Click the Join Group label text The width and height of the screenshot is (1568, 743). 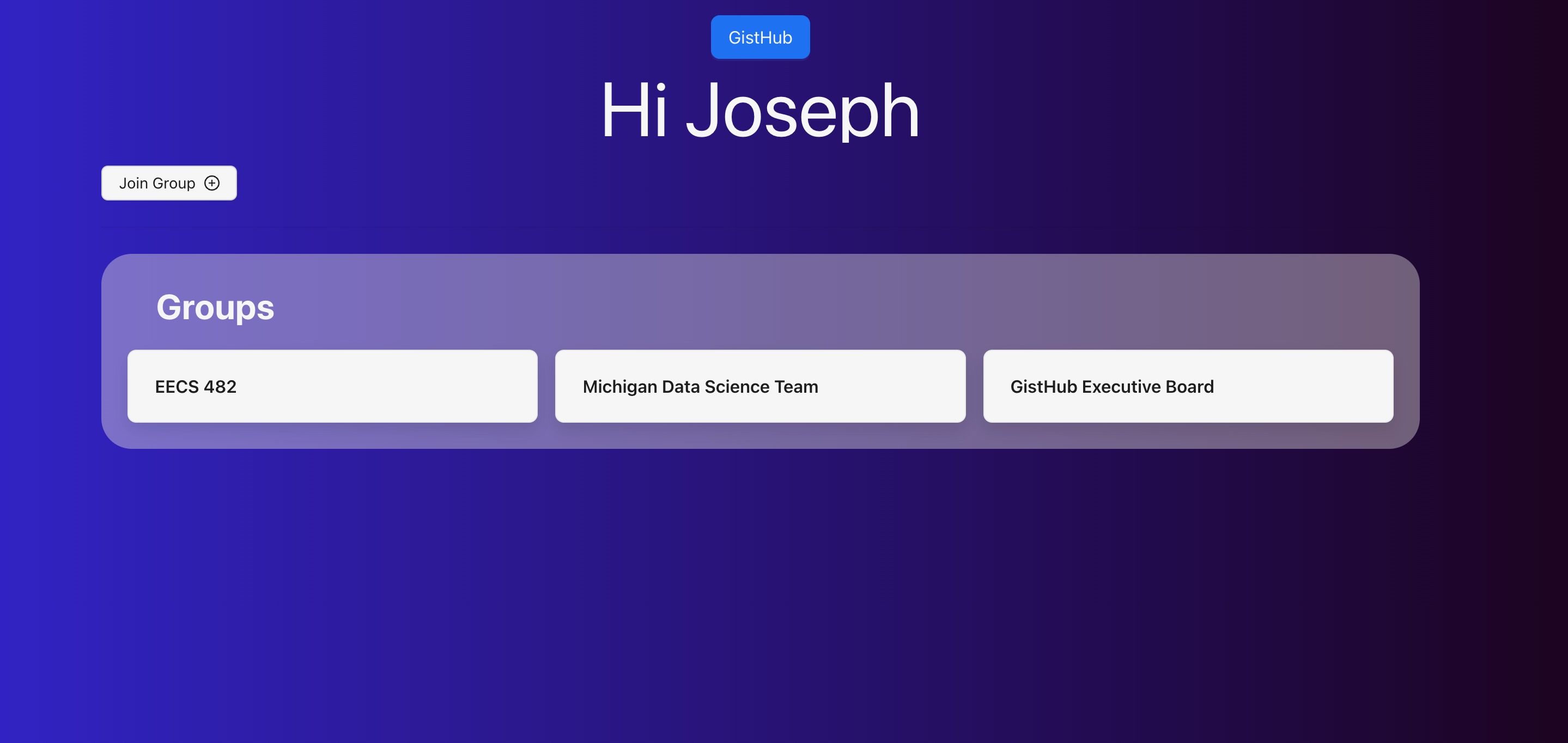click(x=157, y=183)
